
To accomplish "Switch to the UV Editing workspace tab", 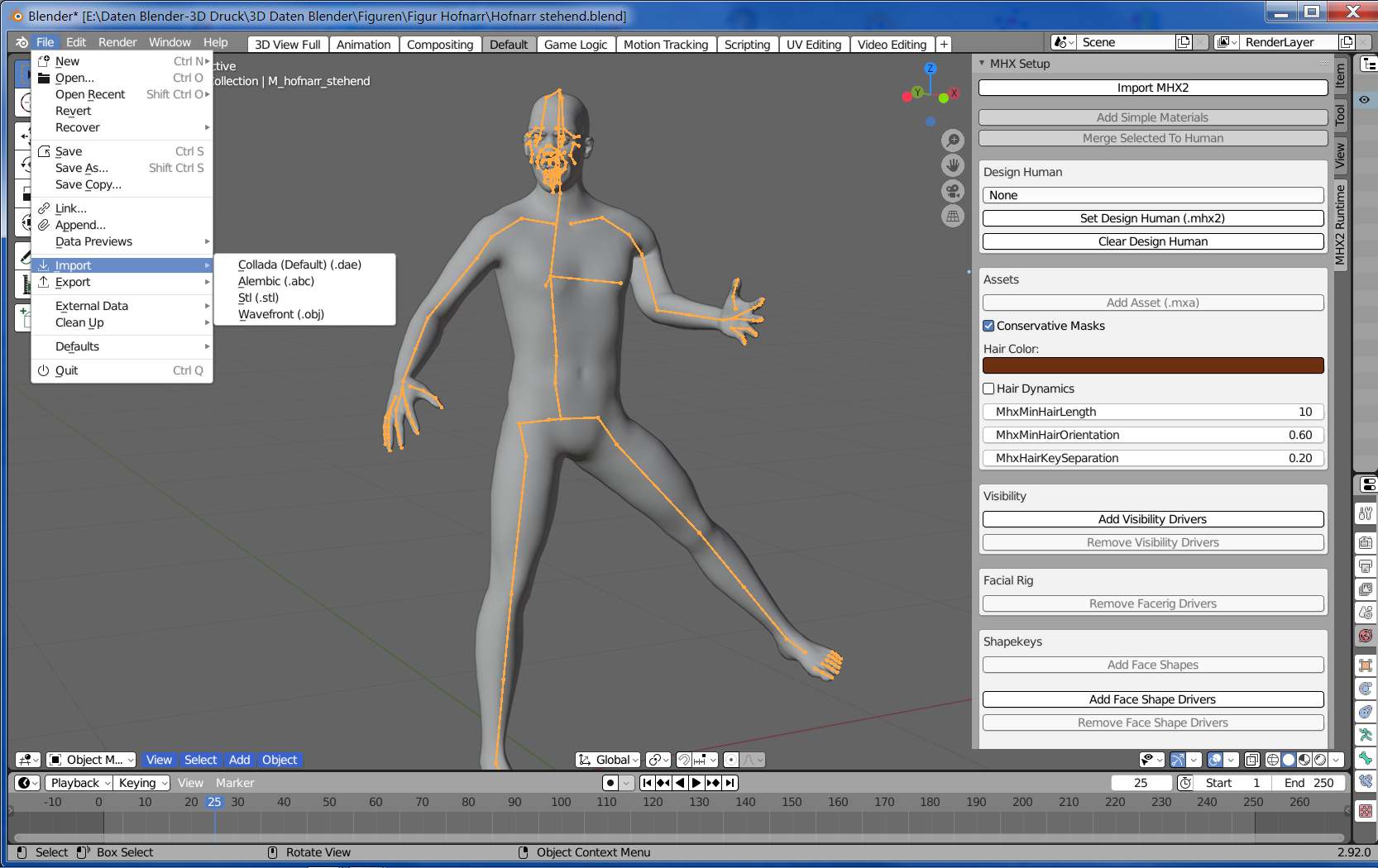I will (813, 45).
